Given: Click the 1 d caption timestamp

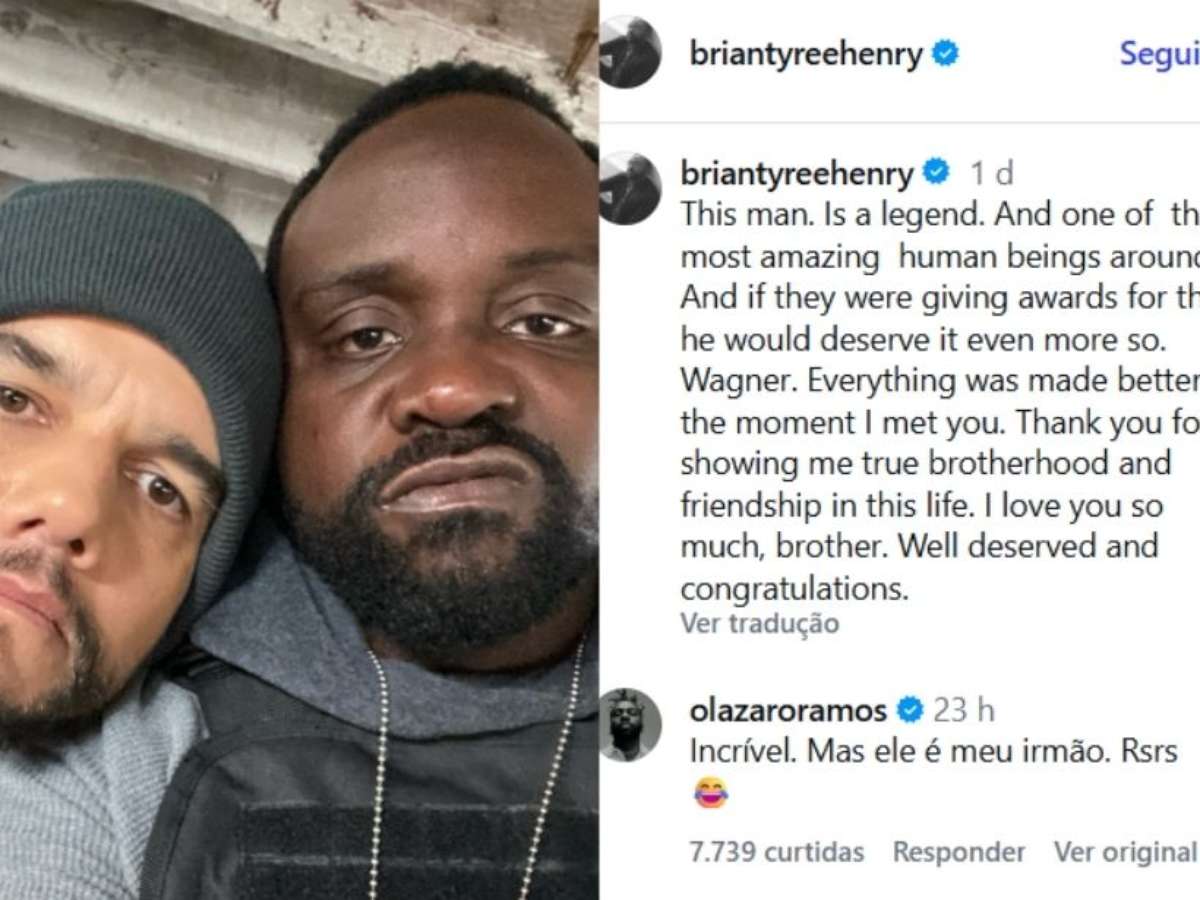Looking at the screenshot, I should click(991, 174).
